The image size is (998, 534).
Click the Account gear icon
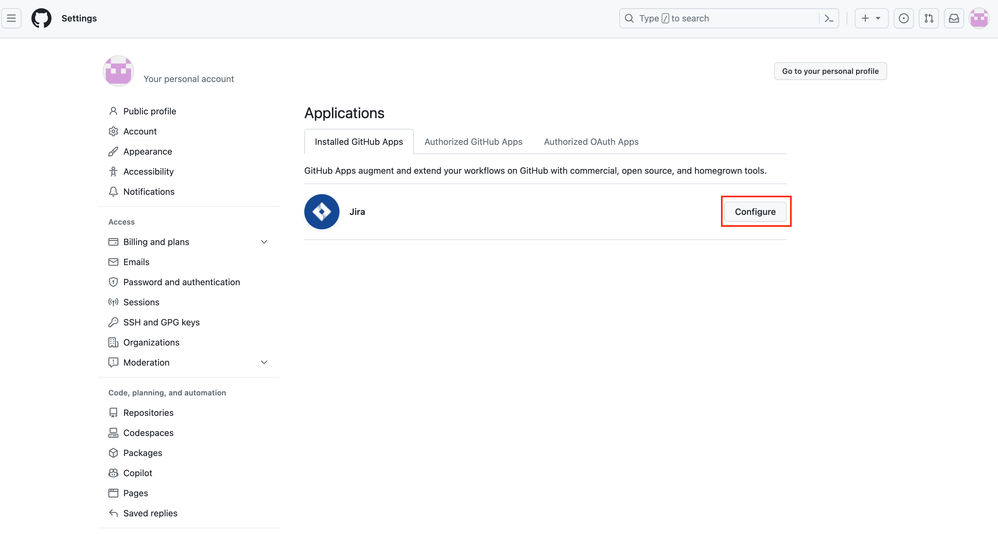pos(113,132)
